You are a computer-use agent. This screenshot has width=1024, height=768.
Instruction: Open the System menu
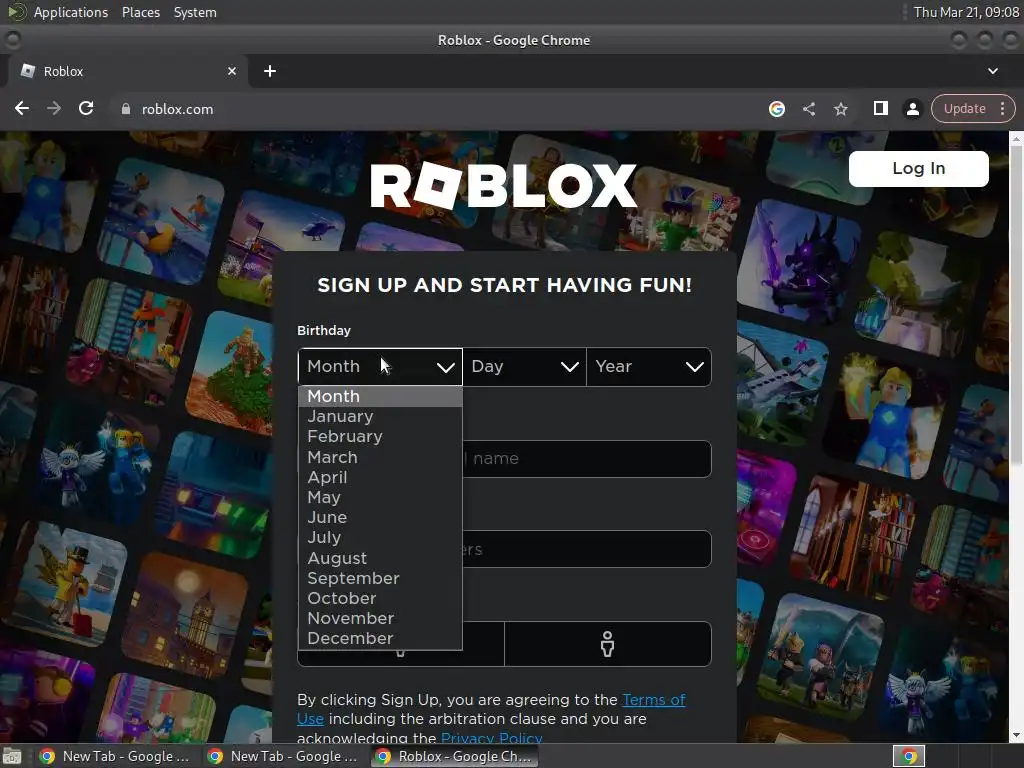point(195,12)
